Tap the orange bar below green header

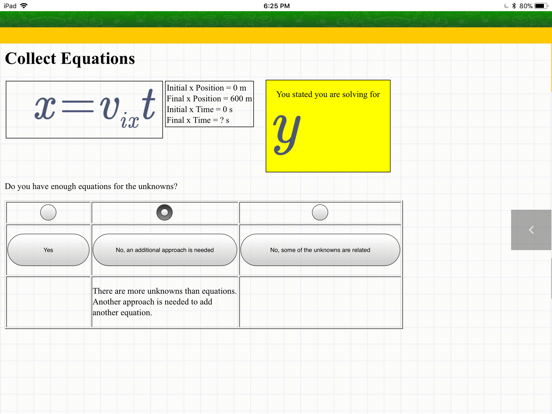(x=276, y=35)
